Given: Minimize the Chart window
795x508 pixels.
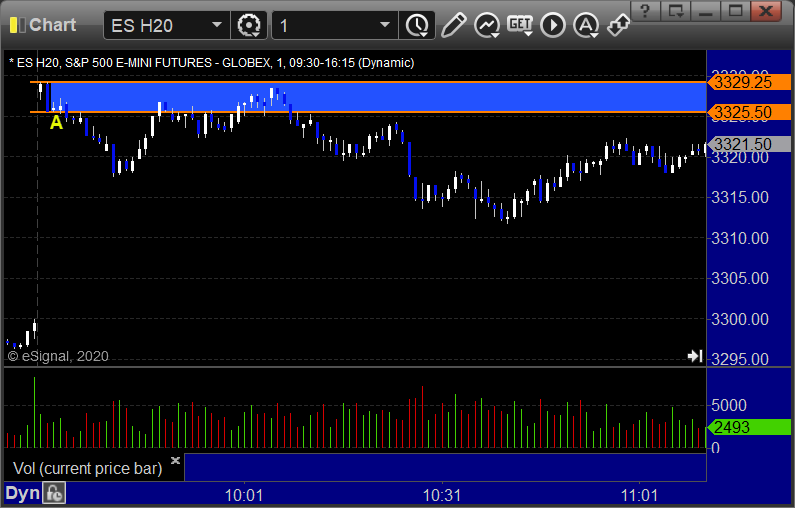Looking at the screenshot, I should 705,11.
